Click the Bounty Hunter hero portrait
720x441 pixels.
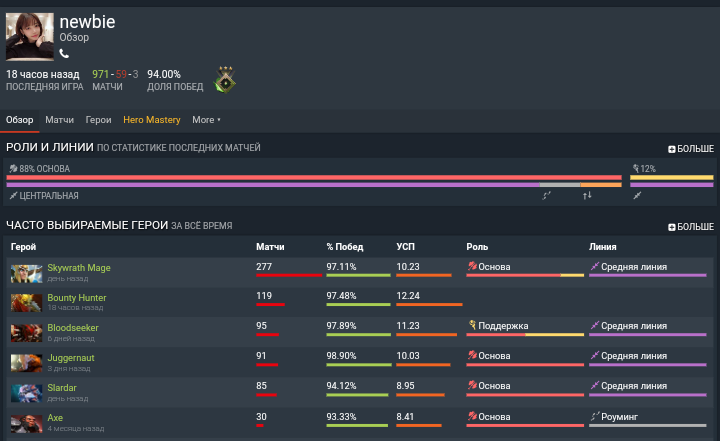pyautogui.click(x=26, y=303)
